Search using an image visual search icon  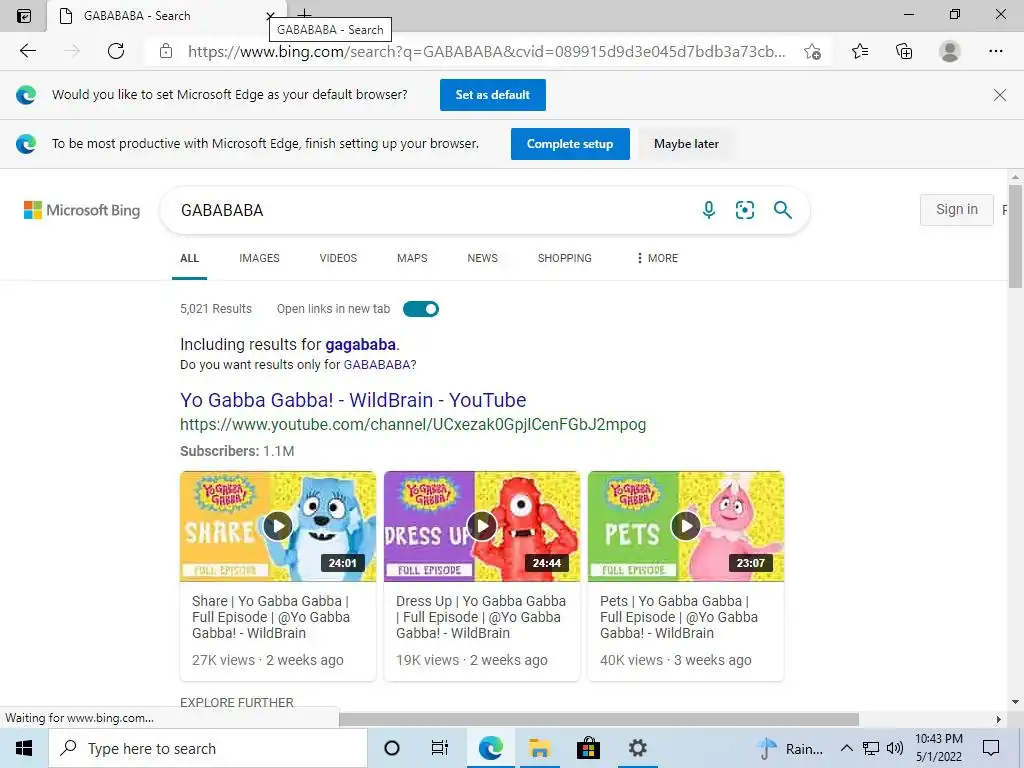745,210
